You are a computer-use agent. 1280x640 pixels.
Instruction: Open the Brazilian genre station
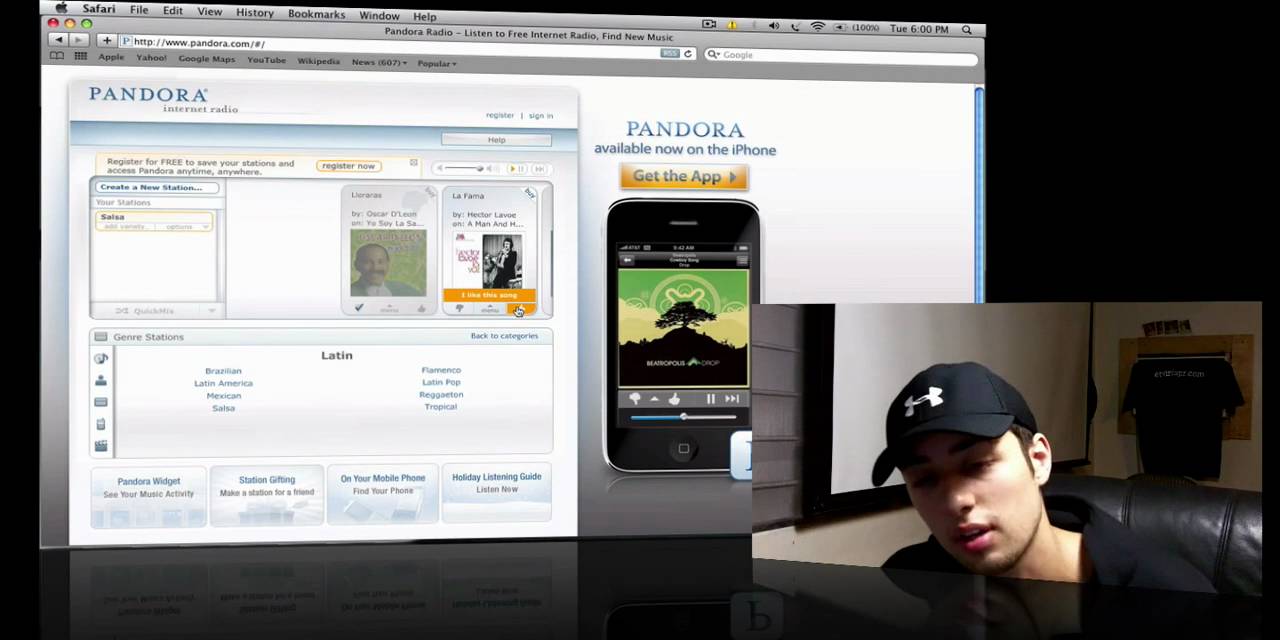(x=223, y=371)
